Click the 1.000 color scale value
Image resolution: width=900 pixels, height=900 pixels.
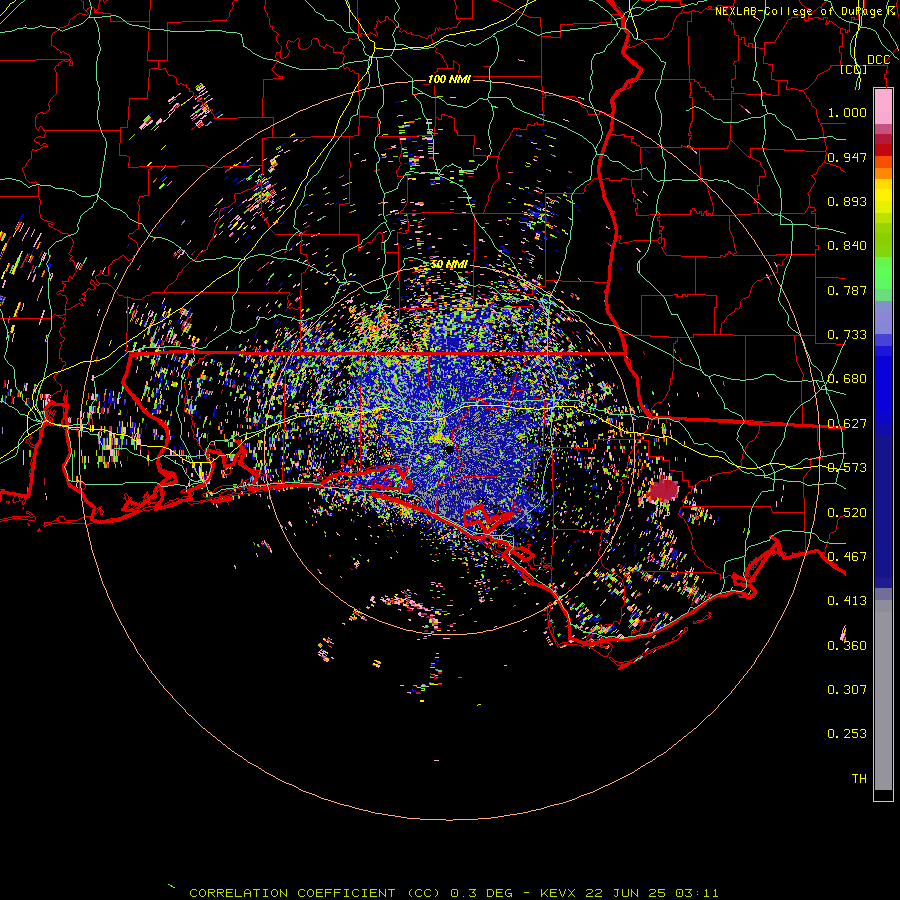tap(847, 112)
